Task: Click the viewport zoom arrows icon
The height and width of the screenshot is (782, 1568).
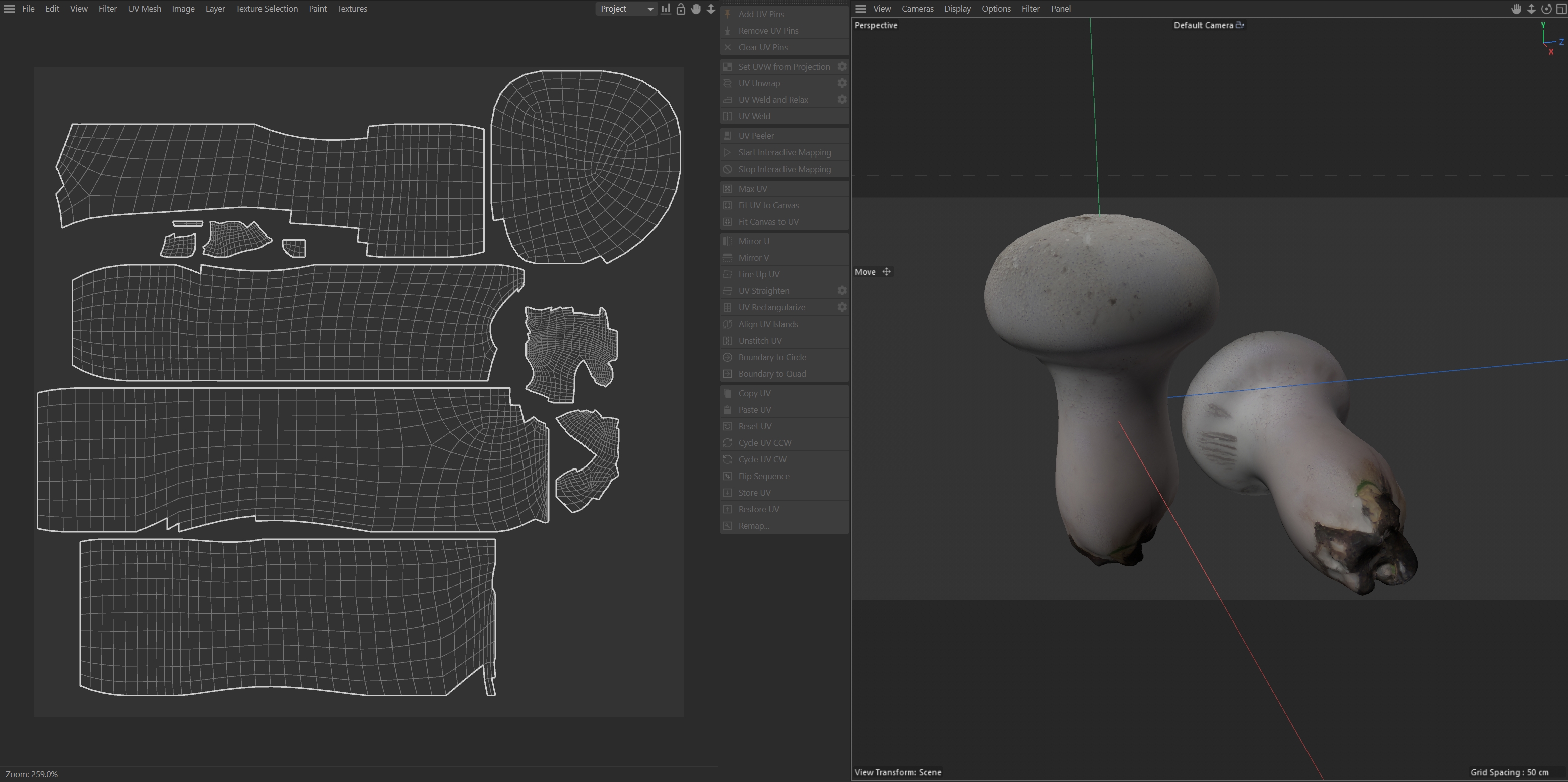Action: [x=1531, y=9]
